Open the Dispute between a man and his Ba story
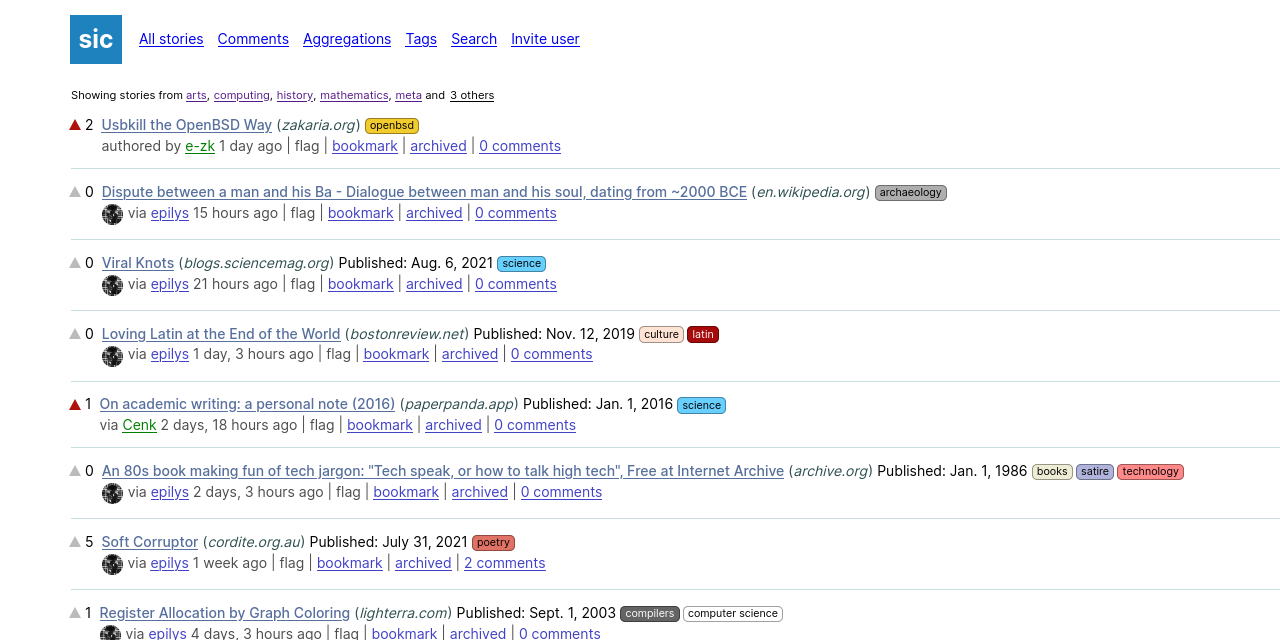 click(424, 192)
